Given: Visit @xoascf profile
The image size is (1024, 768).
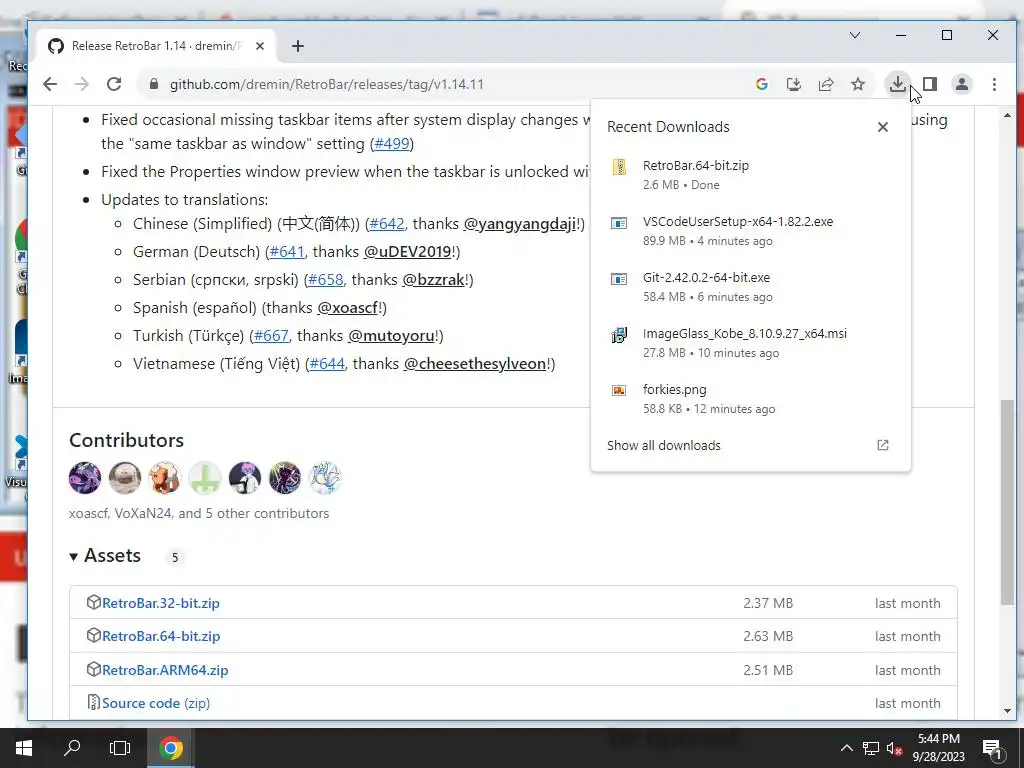Looking at the screenshot, I should [x=347, y=308].
